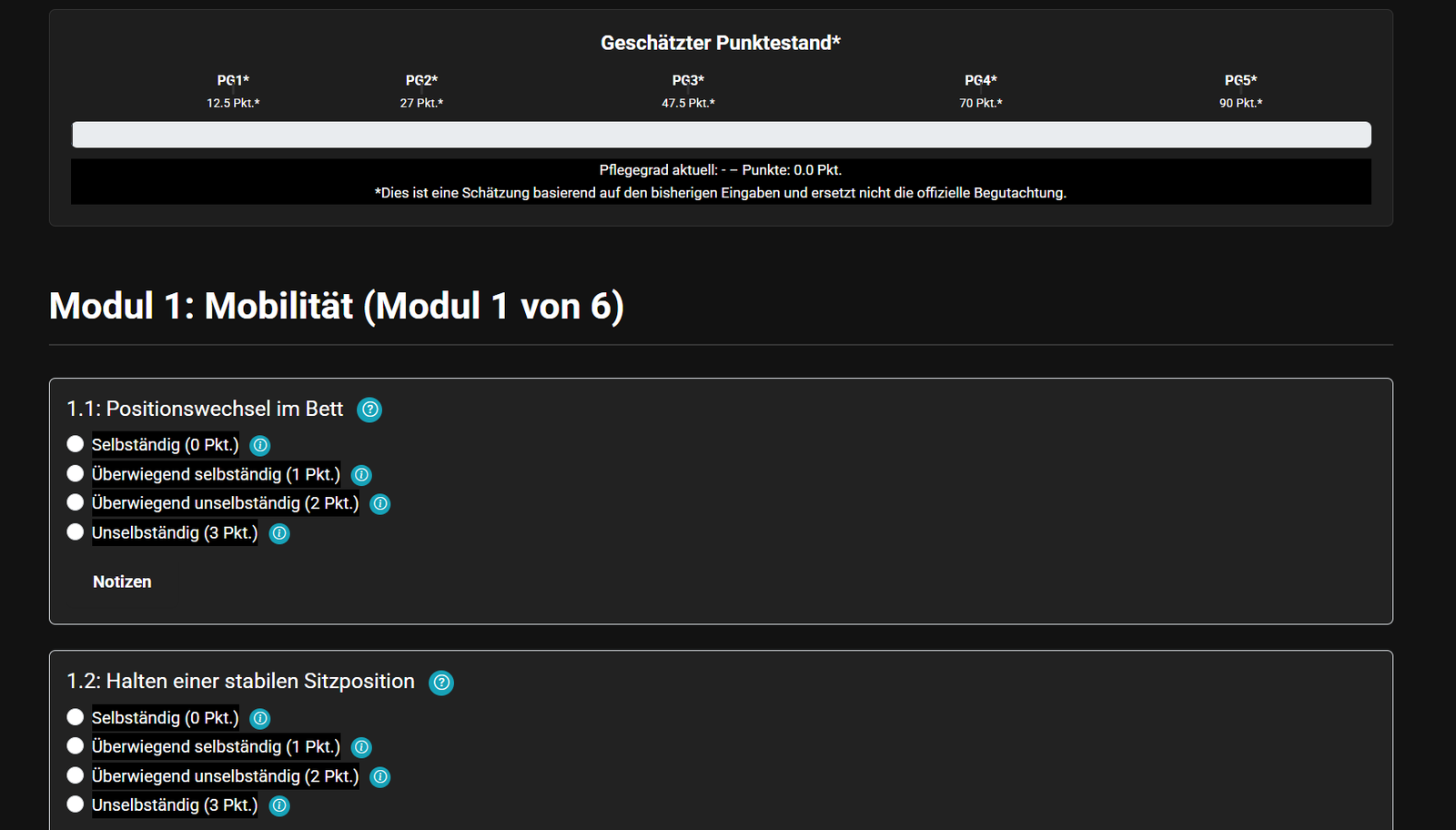Viewport: 1456px width, 830px height.
Task: Pick Überwiegend selbständig (1 Pkt.) for question 1.2
Action: coord(76,746)
